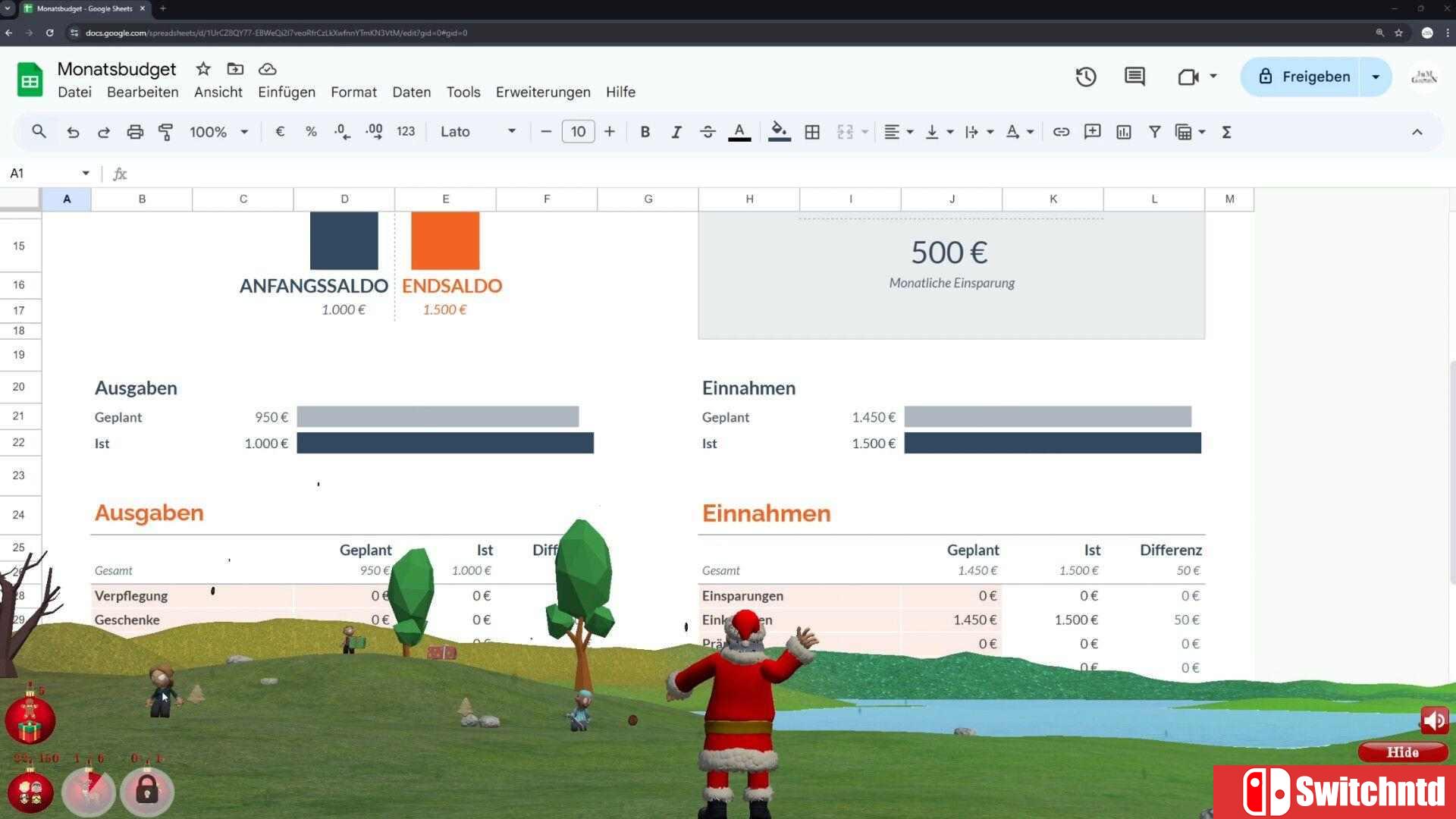Toggle the filter on the sheet
The height and width of the screenshot is (819, 1456).
click(x=1154, y=132)
